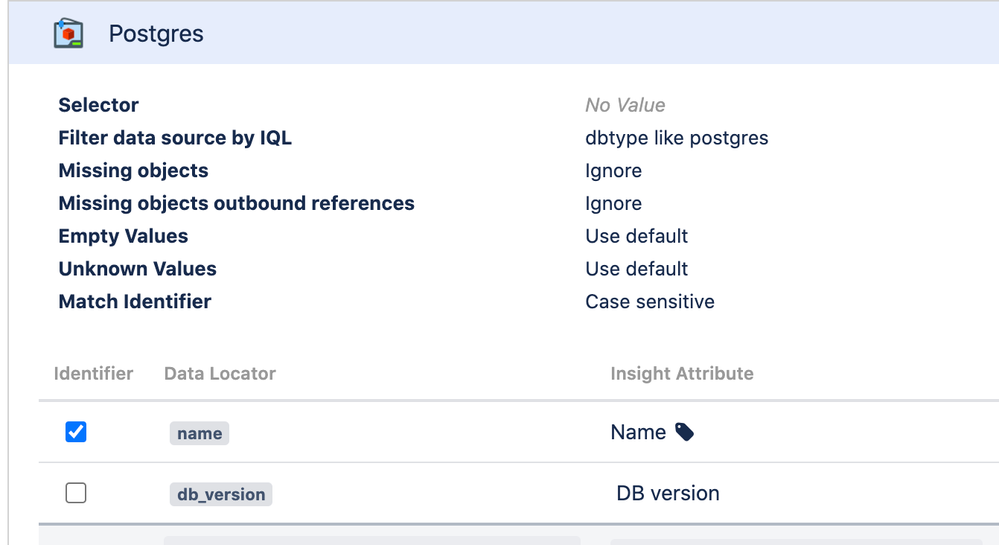Screen dimensions: 999x545
Task: Click the Data Locator column header
Action: click(220, 374)
